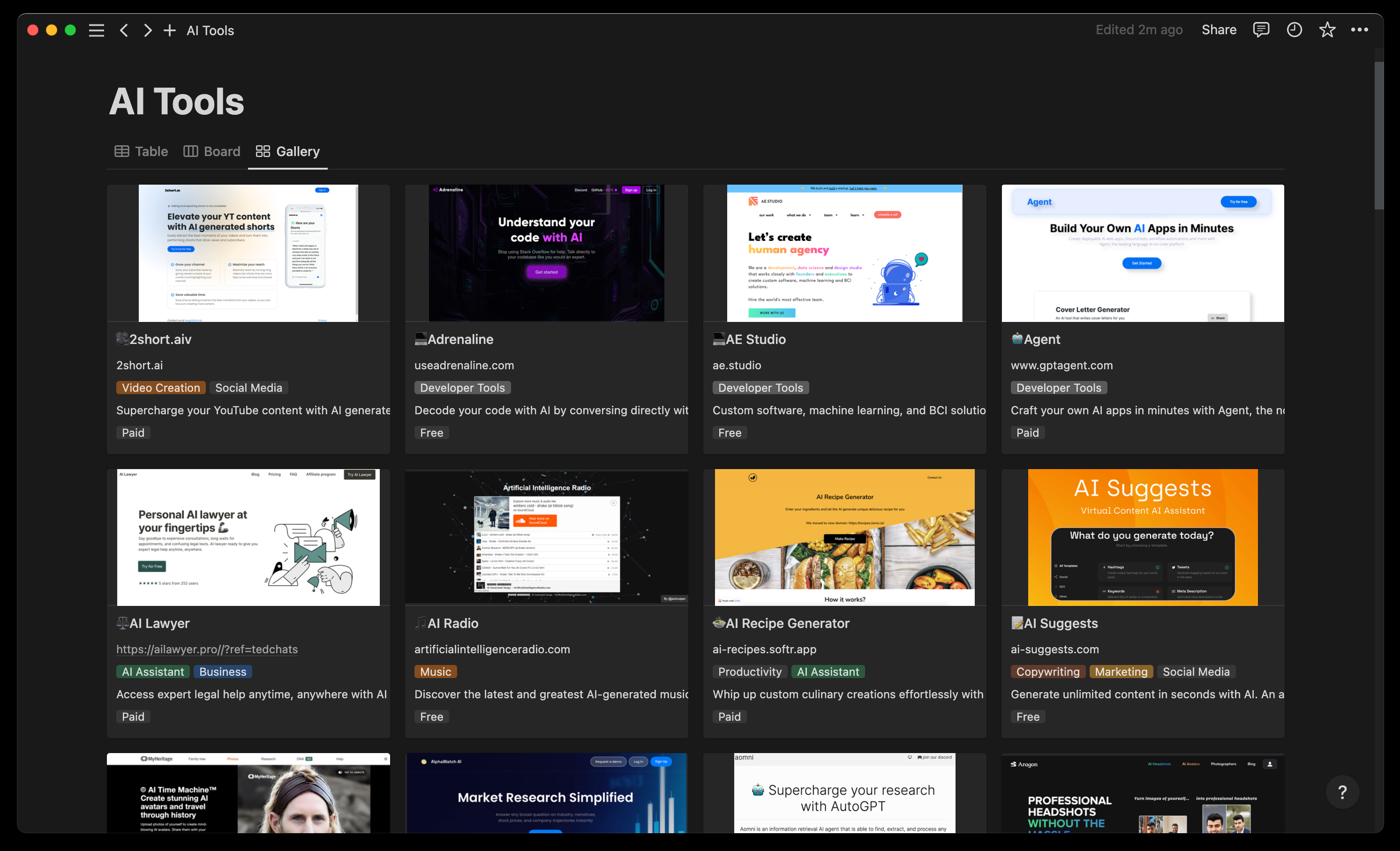Open the comments icon
The image size is (1400, 851).
pos(1261,30)
